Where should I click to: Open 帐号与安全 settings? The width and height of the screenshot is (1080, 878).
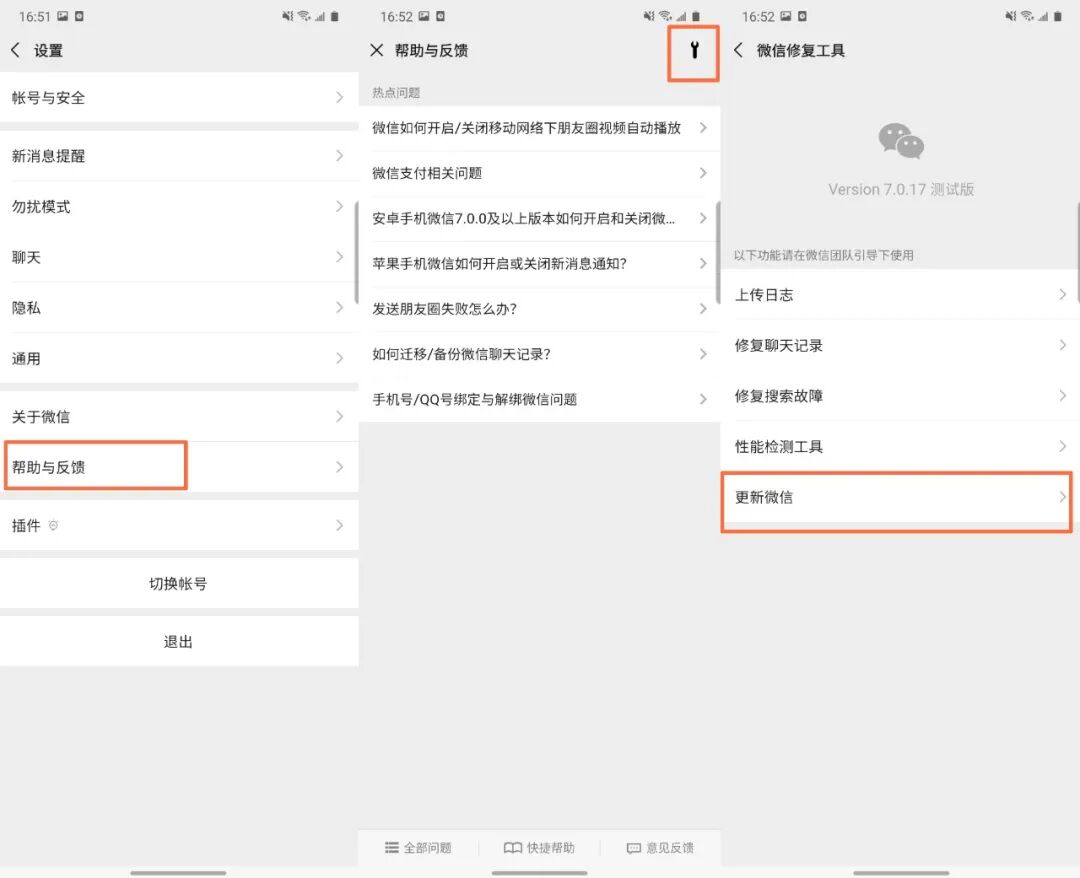point(179,97)
